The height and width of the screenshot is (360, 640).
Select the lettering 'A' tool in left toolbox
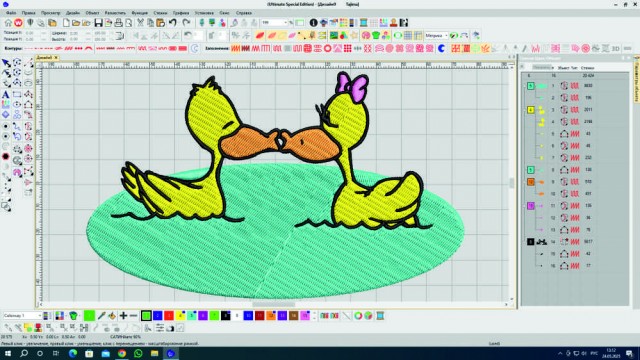click(x=5, y=94)
